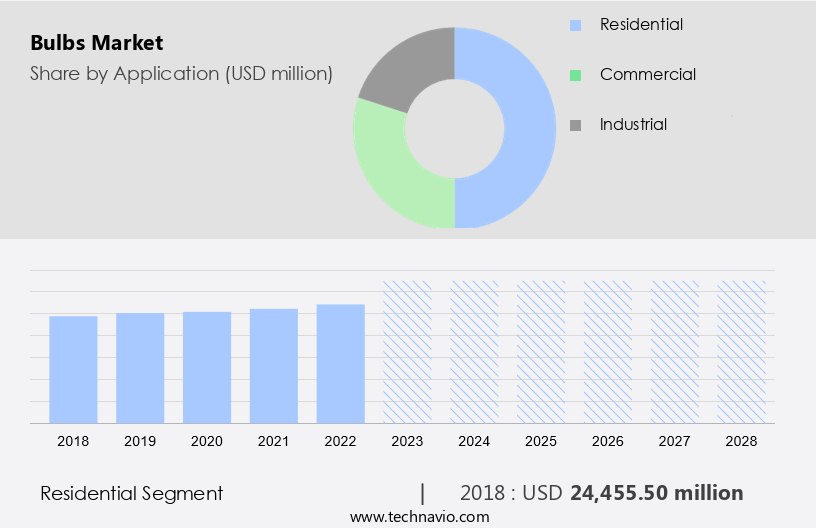Click the 2026 year axis label
816x528 pixels.
tap(608, 440)
